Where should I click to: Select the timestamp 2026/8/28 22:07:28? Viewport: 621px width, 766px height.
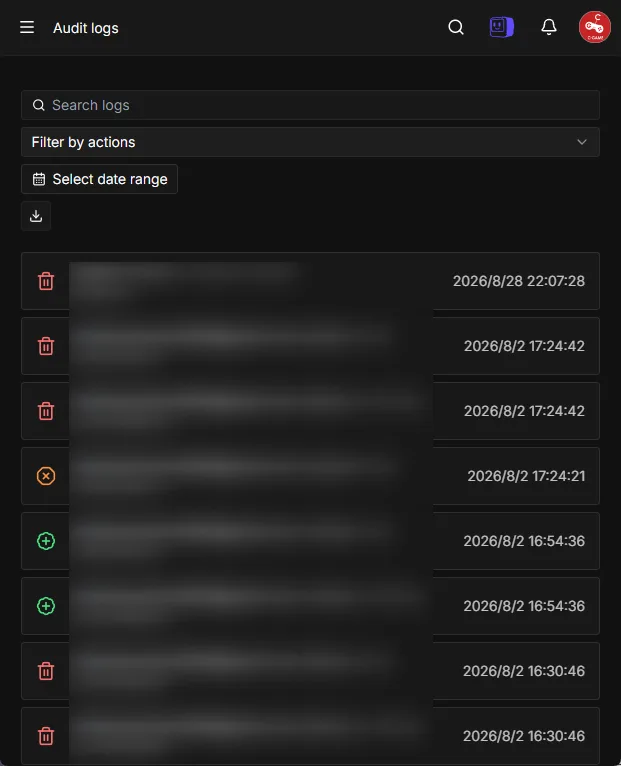point(518,281)
